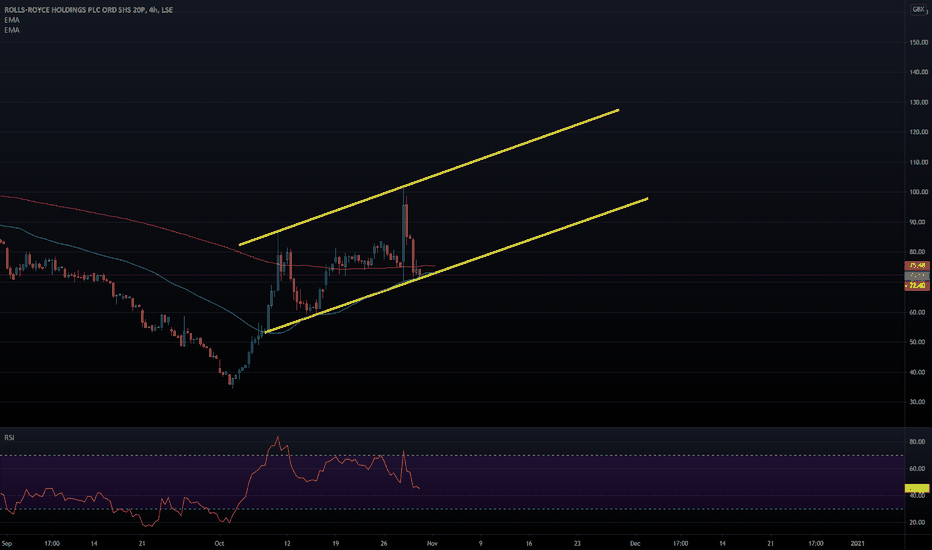Click 90.00 on the price axis
The image size is (932, 550).
pos(918,222)
